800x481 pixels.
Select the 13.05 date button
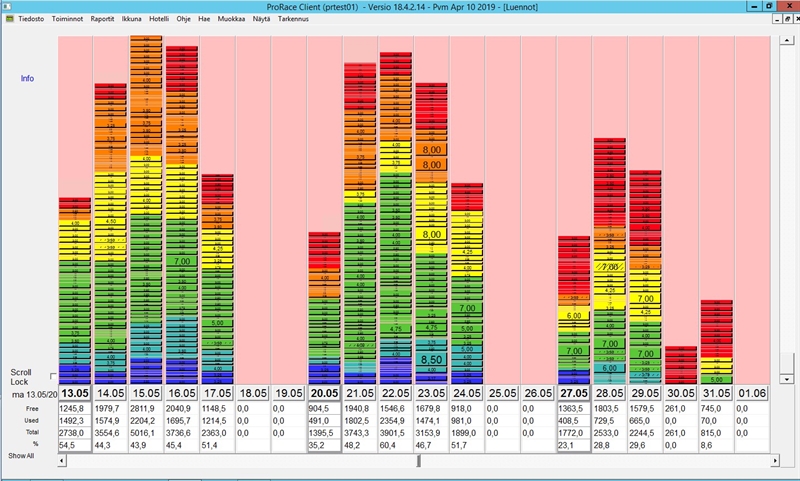(x=75, y=393)
